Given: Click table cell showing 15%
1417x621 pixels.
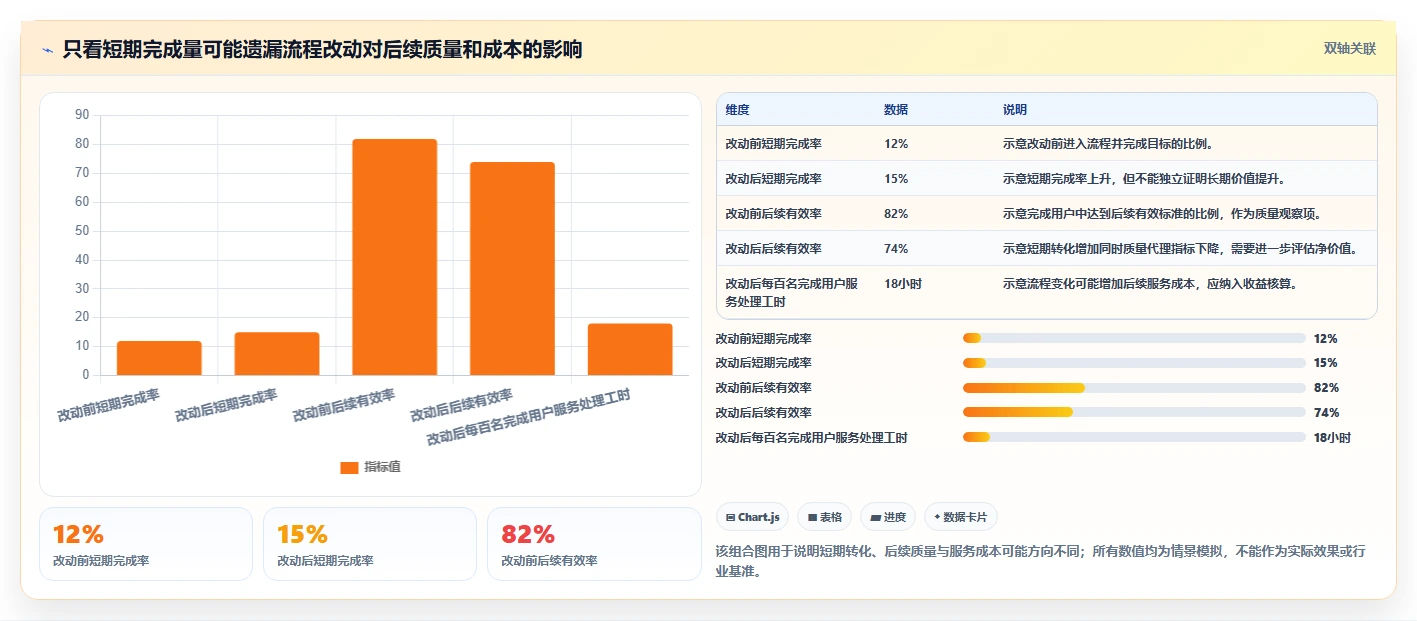Looking at the screenshot, I should (896, 179).
